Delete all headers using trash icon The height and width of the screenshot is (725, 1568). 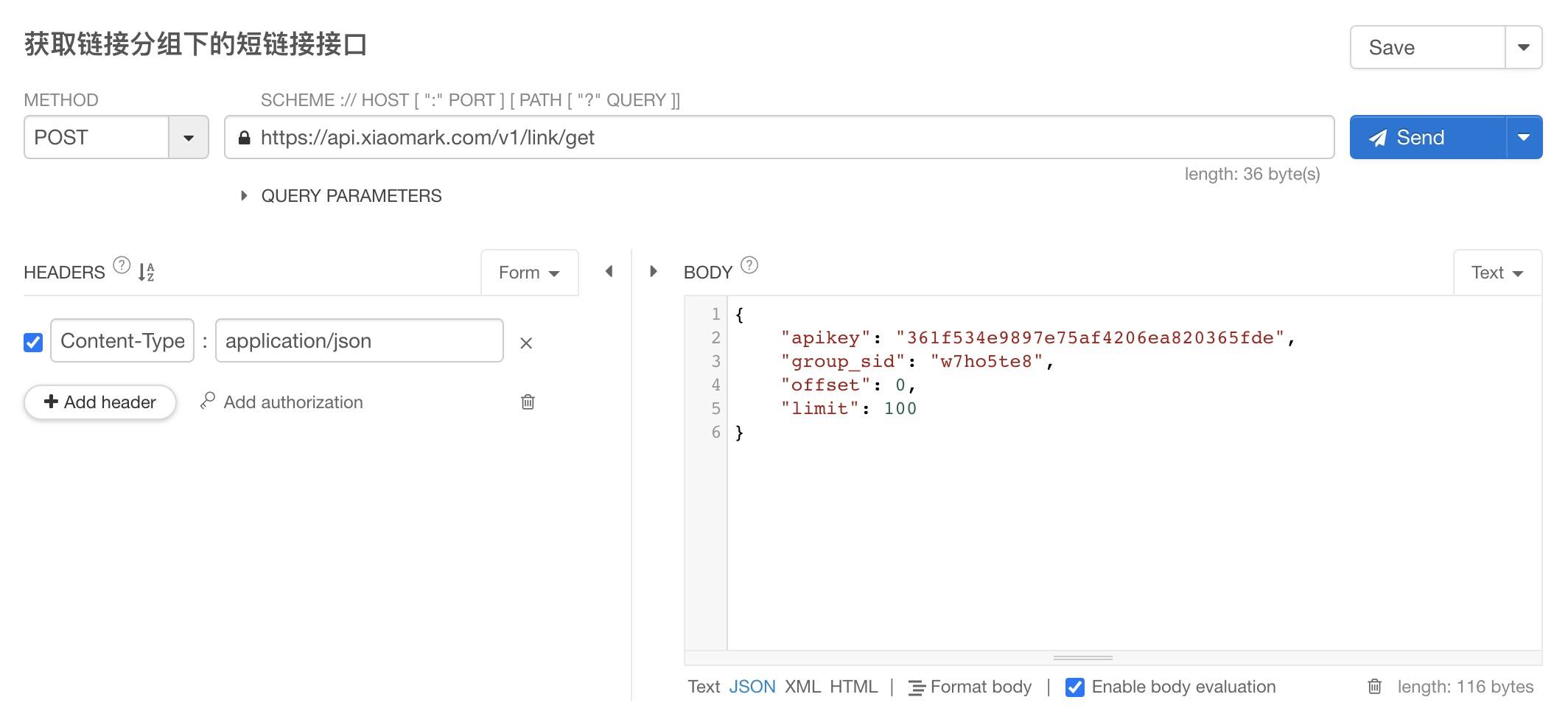[528, 402]
